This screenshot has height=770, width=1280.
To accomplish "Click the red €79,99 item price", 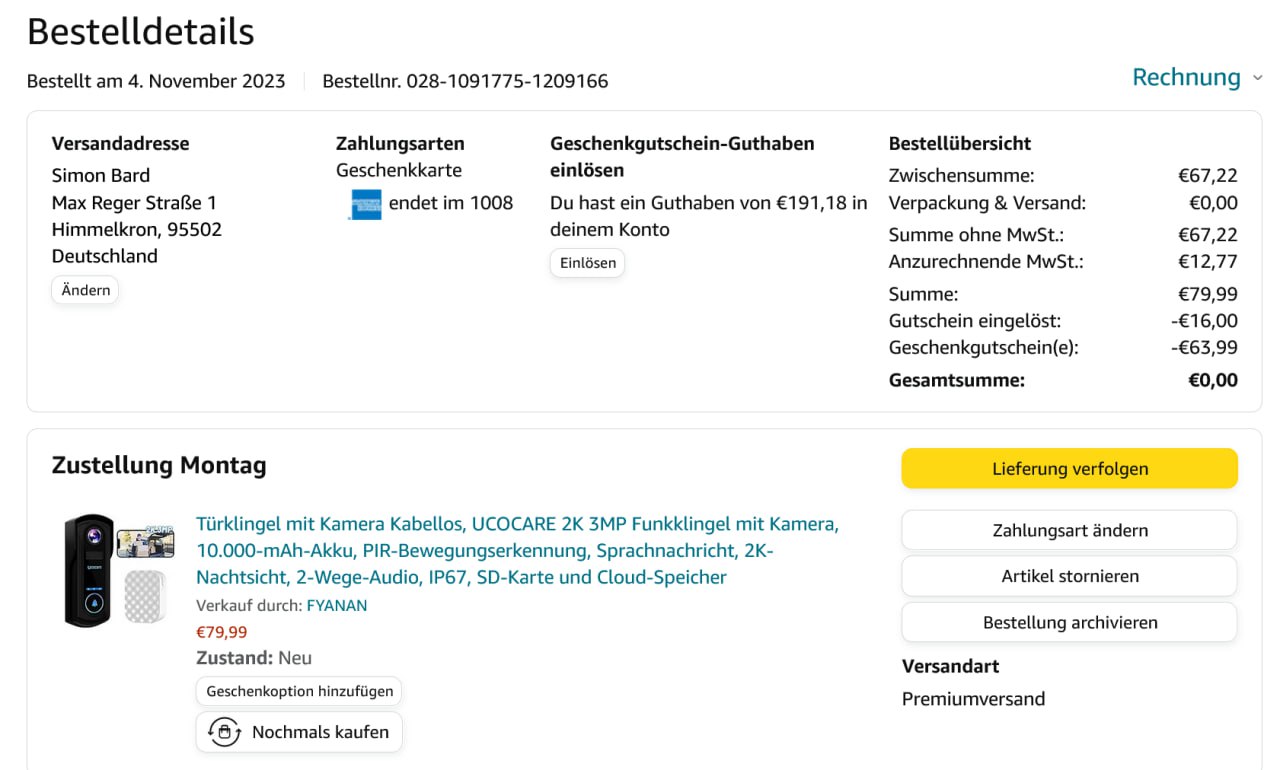I will pyautogui.click(x=221, y=632).
